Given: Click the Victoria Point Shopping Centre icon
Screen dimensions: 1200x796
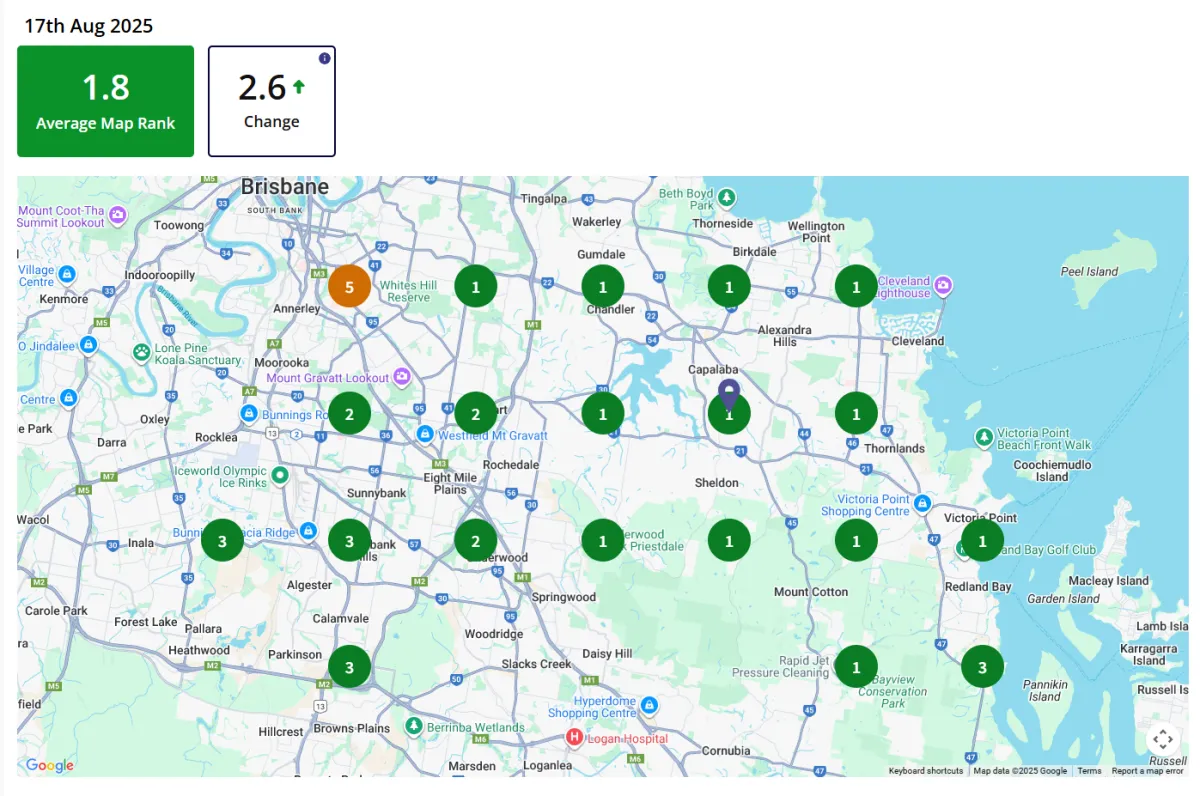Looking at the screenshot, I should pos(922,504).
